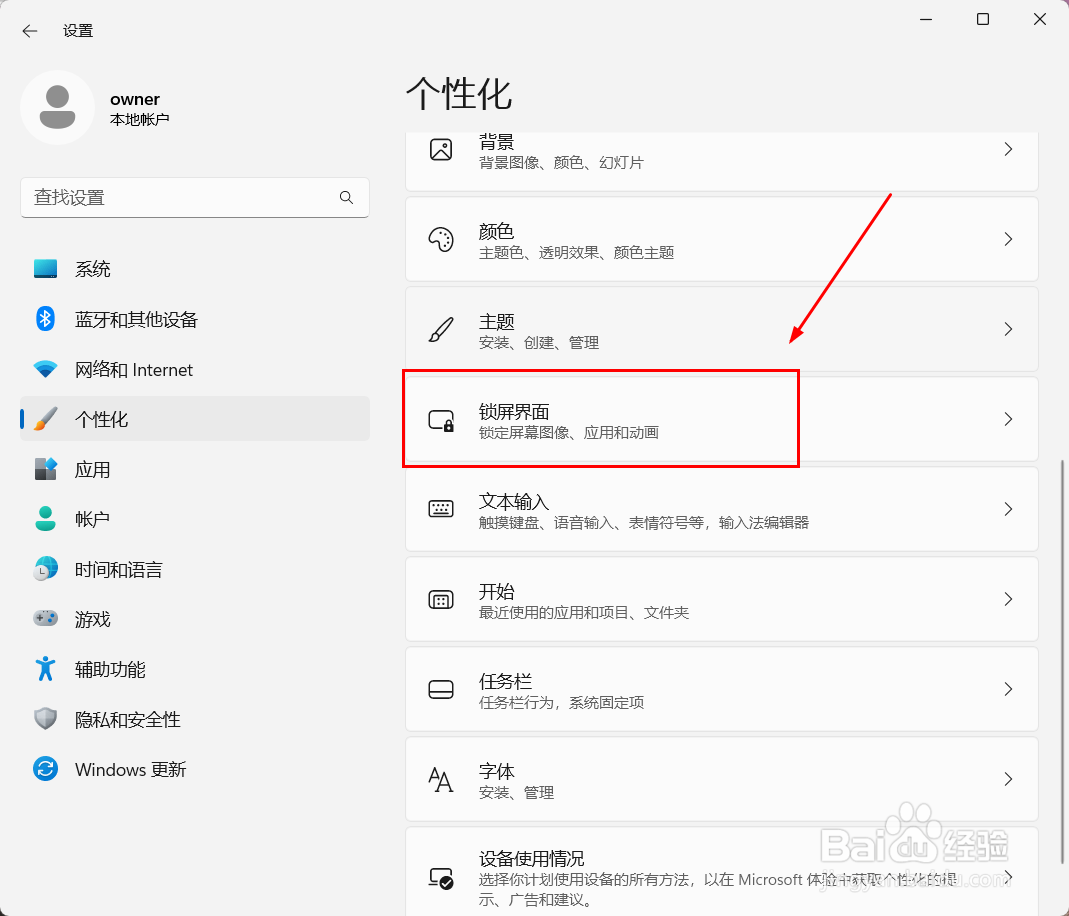Click the owner account avatar
The height and width of the screenshot is (916, 1069).
[x=57, y=106]
